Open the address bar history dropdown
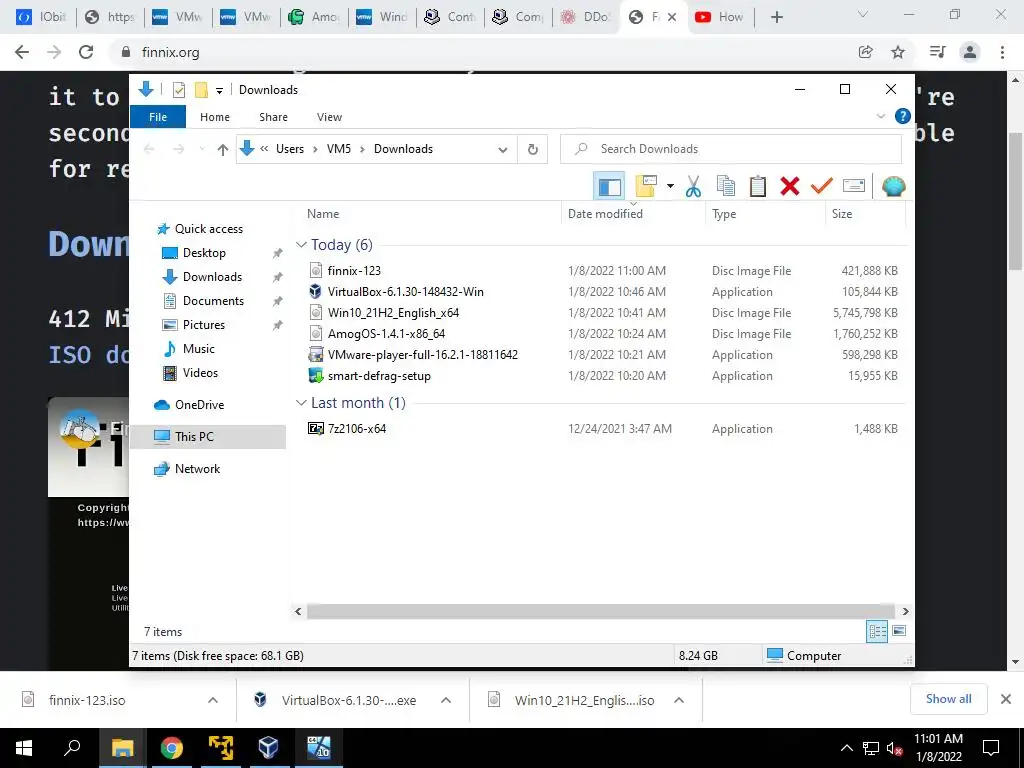The width and height of the screenshot is (1024, 768). (x=503, y=150)
